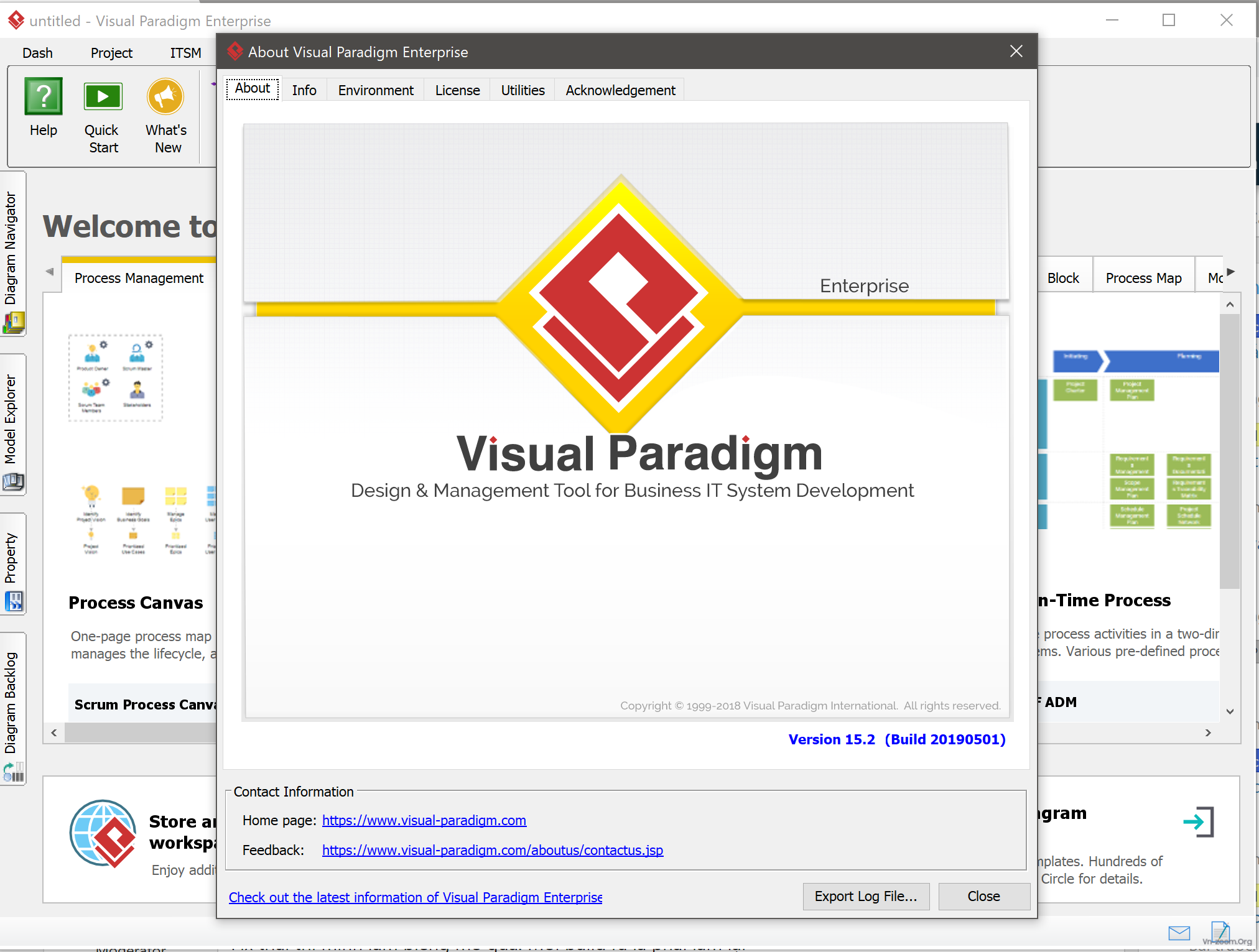Switch to the Info tab

click(304, 90)
